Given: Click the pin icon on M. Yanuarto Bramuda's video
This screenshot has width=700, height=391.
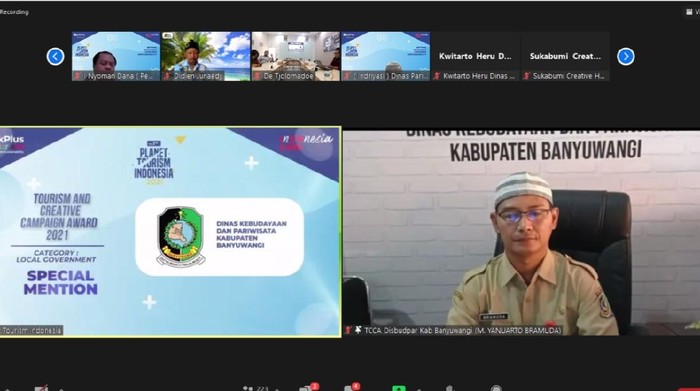Looking at the screenshot, I should pos(358,330).
